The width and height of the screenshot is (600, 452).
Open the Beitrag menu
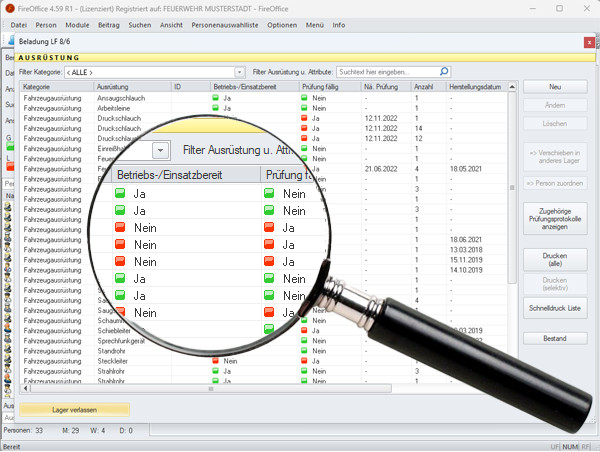[110, 24]
